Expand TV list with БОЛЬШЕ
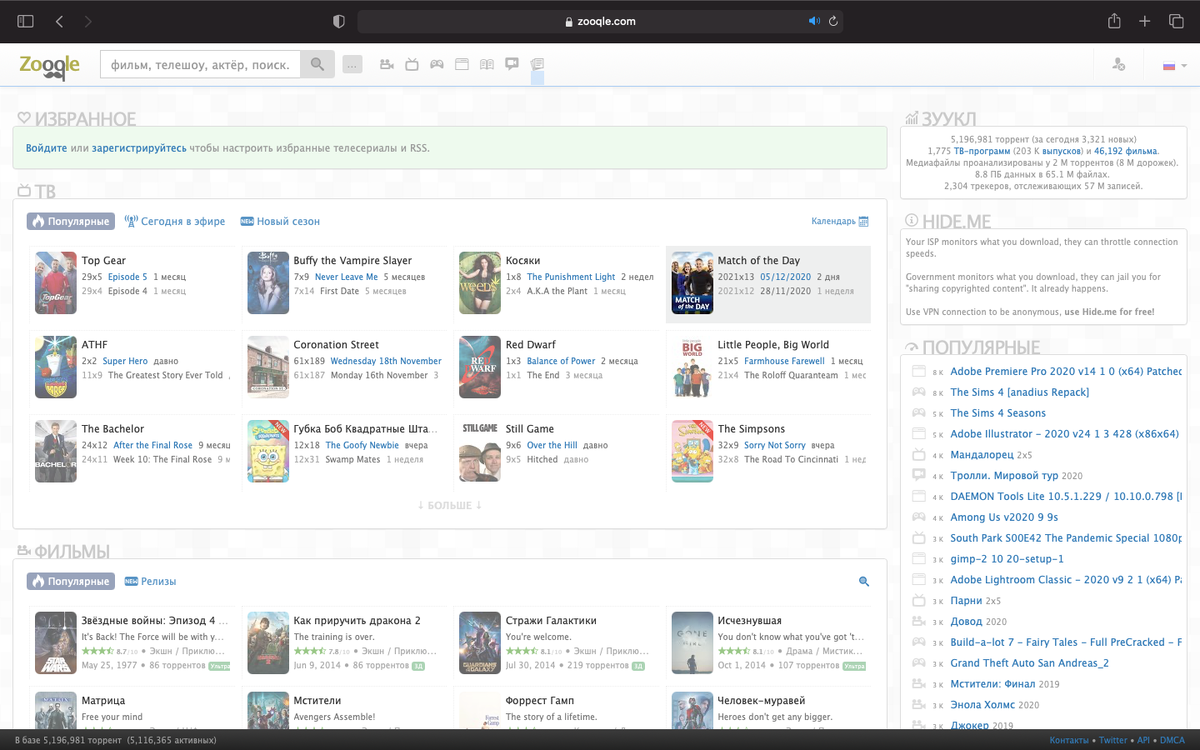The height and width of the screenshot is (750, 1200). tap(450, 505)
